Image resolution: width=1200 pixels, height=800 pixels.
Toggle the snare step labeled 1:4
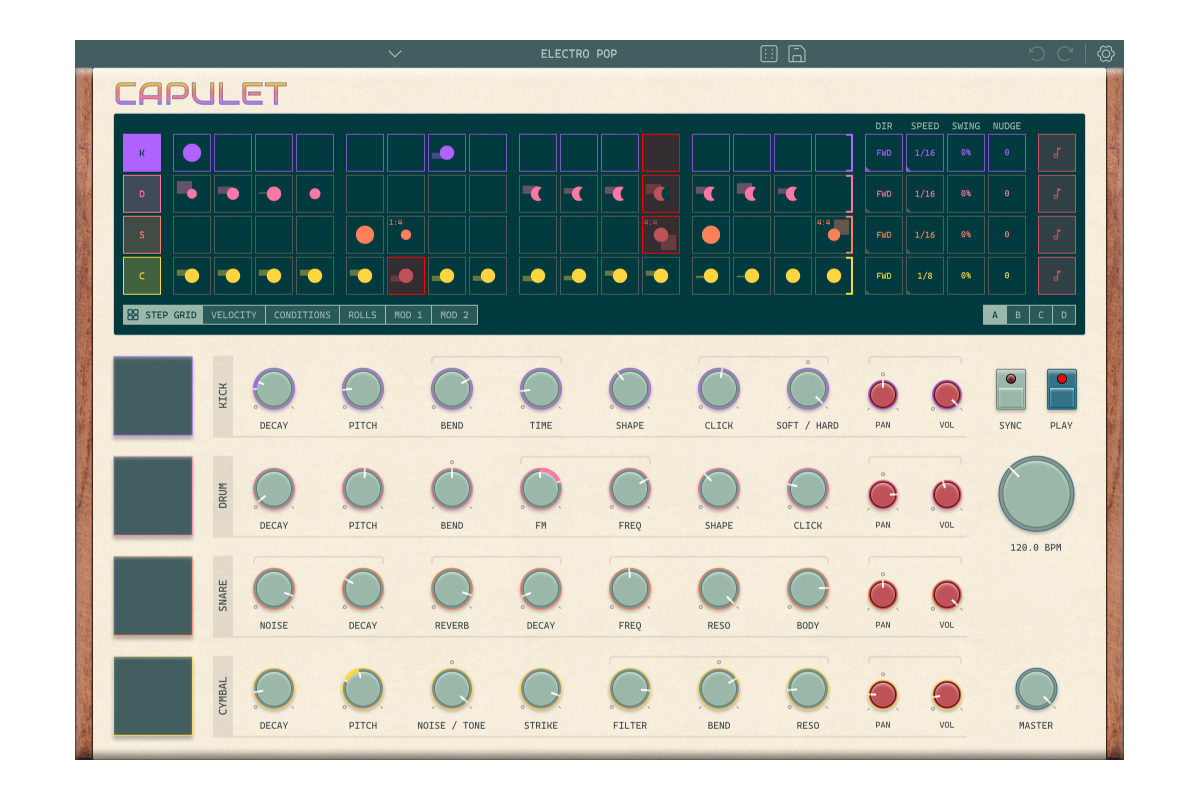click(x=406, y=235)
